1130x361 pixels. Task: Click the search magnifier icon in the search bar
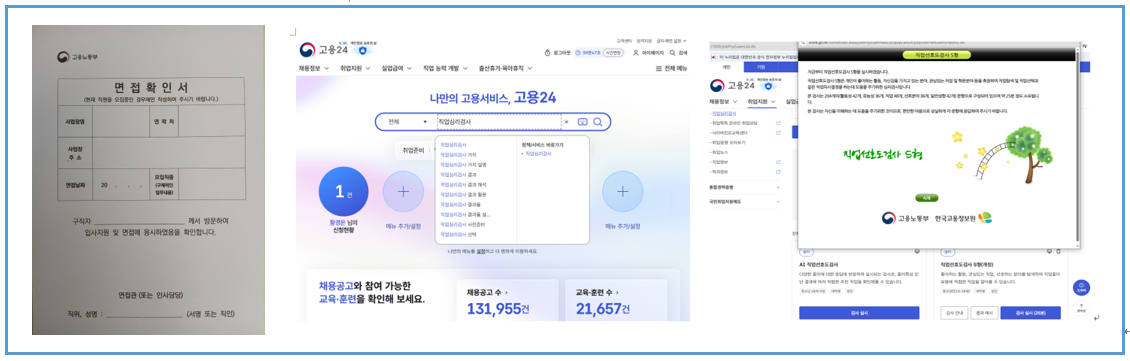597,122
